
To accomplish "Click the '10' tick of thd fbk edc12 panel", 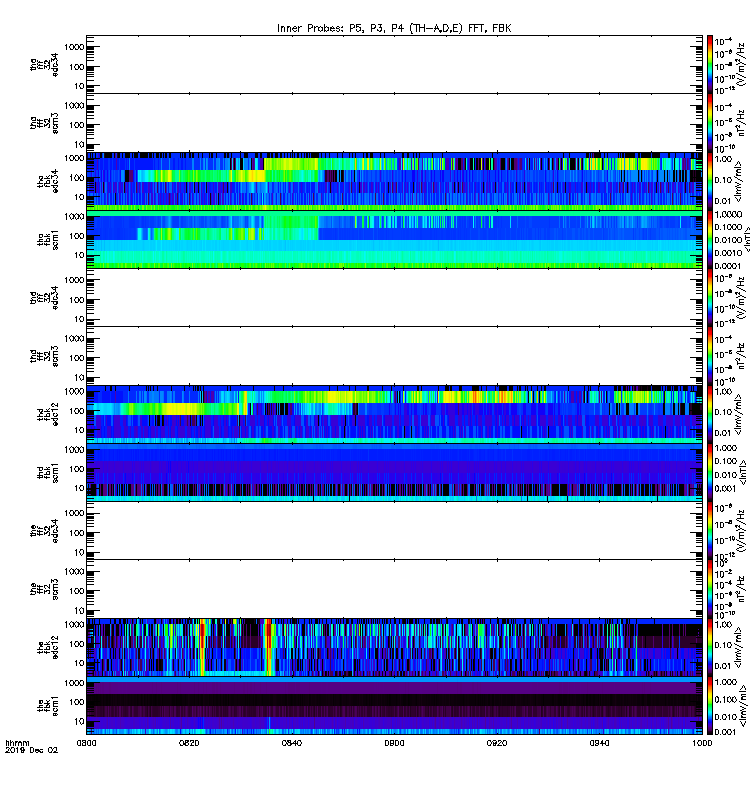I will 79,430.
